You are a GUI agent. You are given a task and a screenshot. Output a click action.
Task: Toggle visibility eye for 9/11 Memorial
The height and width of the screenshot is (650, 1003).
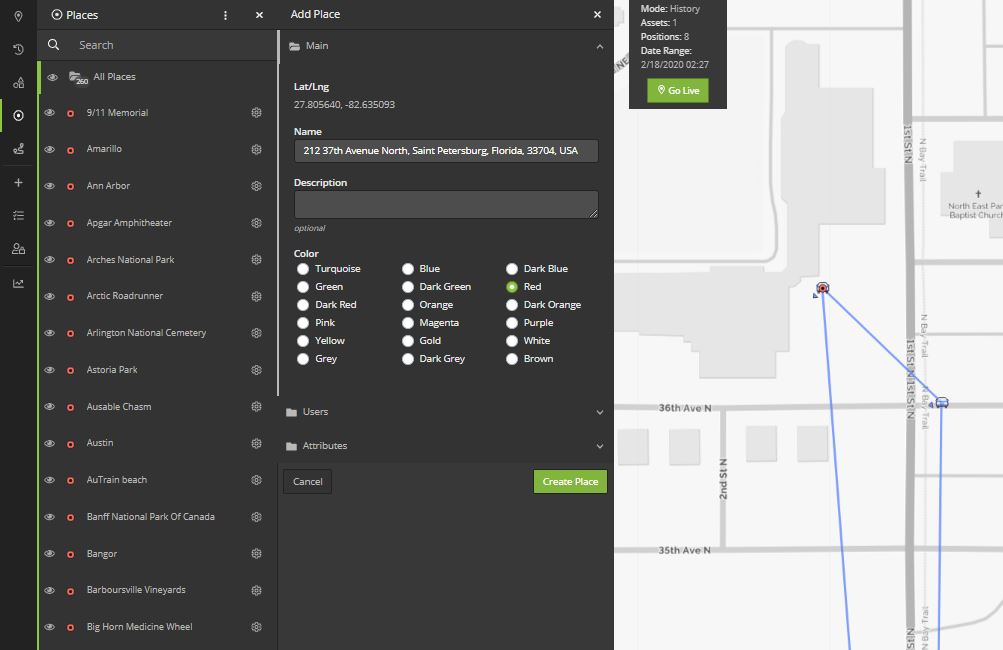(49, 113)
